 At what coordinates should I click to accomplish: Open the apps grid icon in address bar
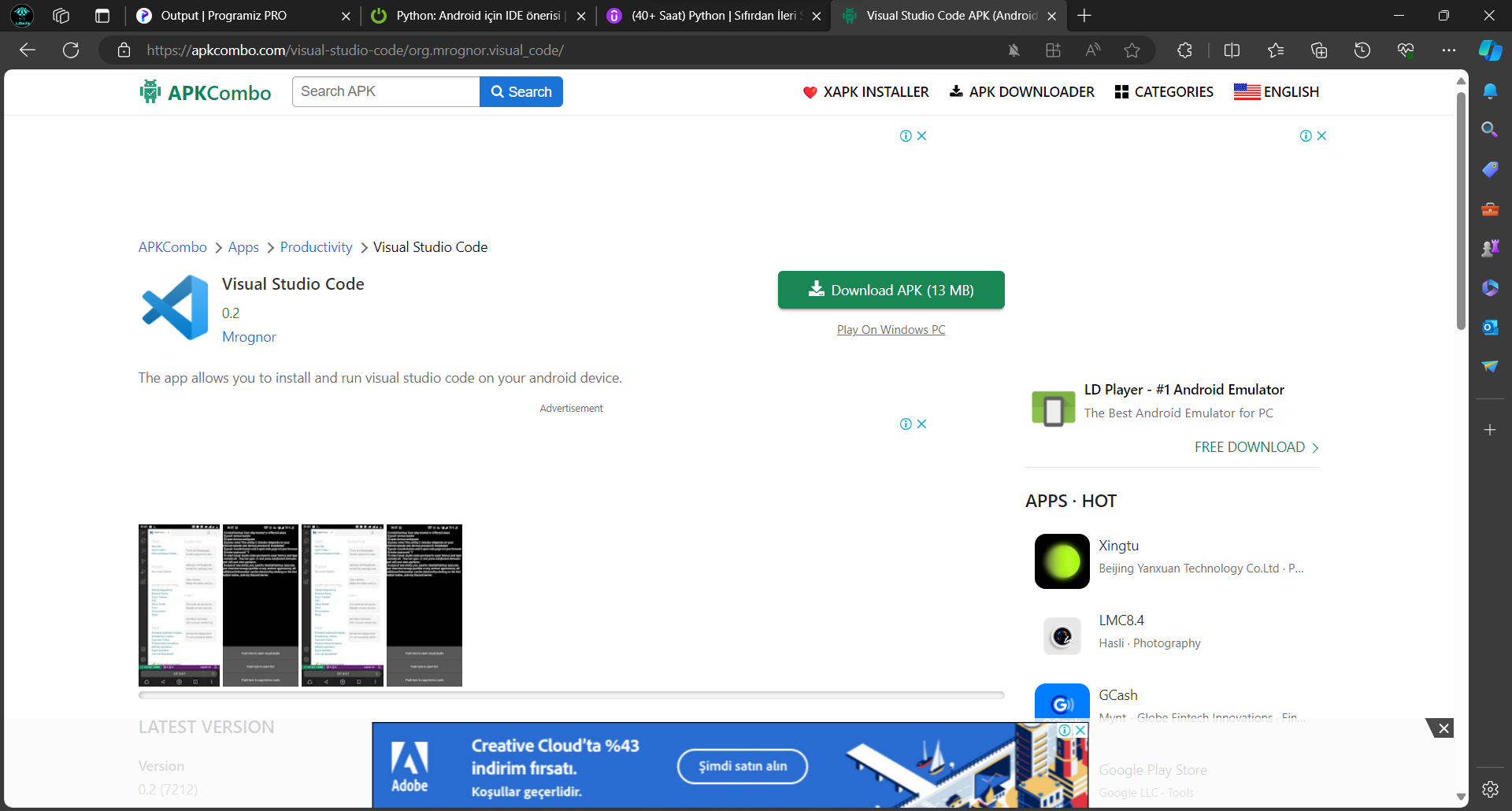1053,50
